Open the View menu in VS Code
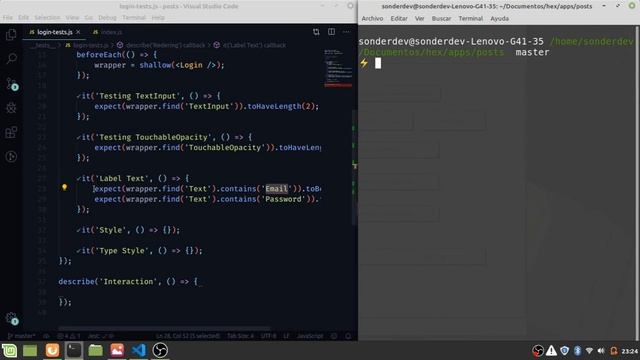Viewport: 640px width, 360px height. (x=72, y=18)
